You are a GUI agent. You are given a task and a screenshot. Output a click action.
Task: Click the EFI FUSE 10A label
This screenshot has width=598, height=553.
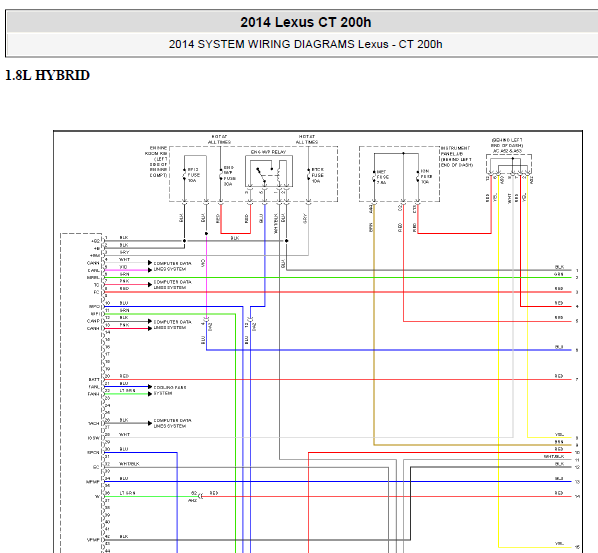tap(193, 175)
